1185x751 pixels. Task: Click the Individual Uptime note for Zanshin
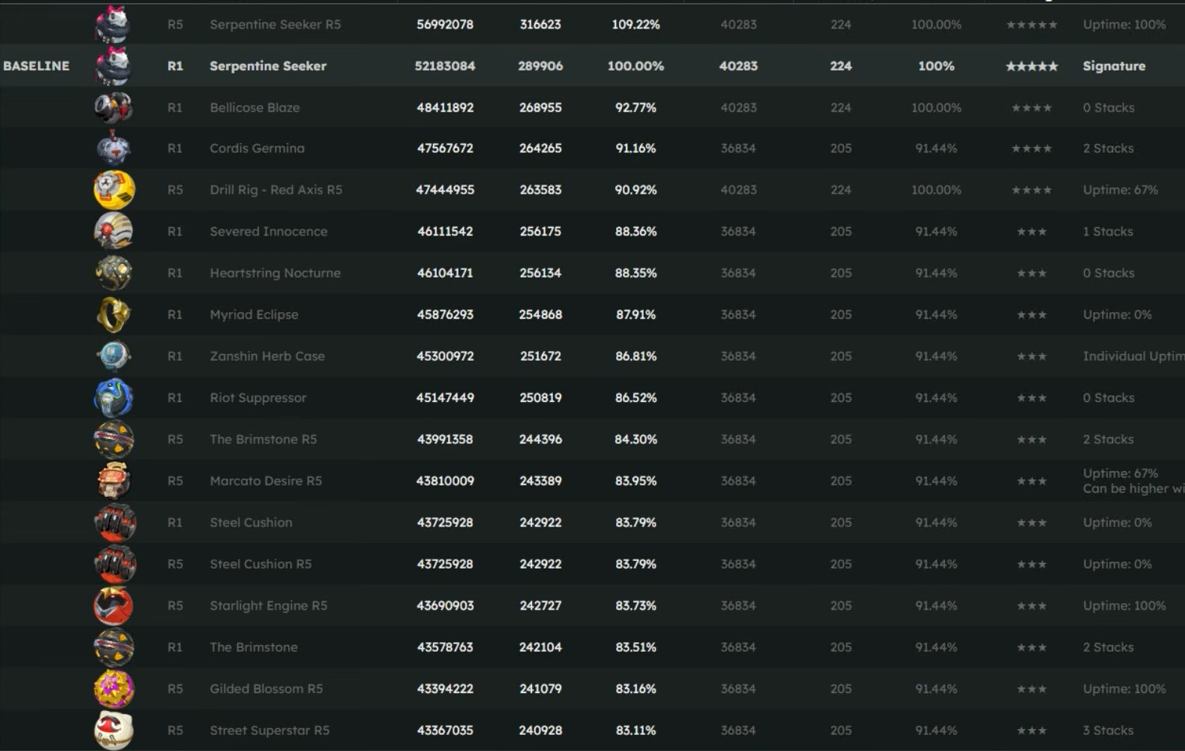pyautogui.click(x=1134, y=356)
